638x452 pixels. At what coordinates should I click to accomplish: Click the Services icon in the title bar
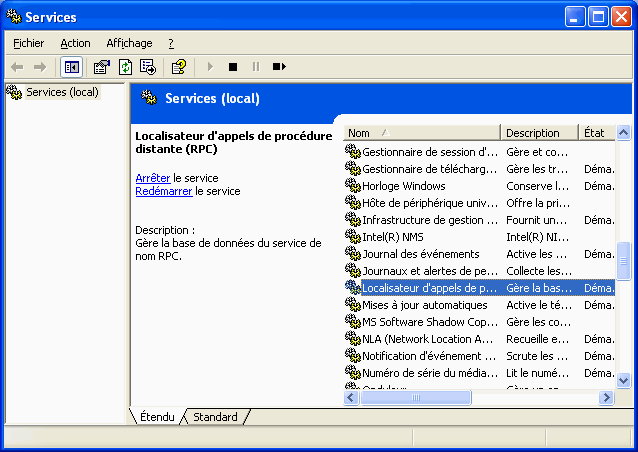point(14,16)
